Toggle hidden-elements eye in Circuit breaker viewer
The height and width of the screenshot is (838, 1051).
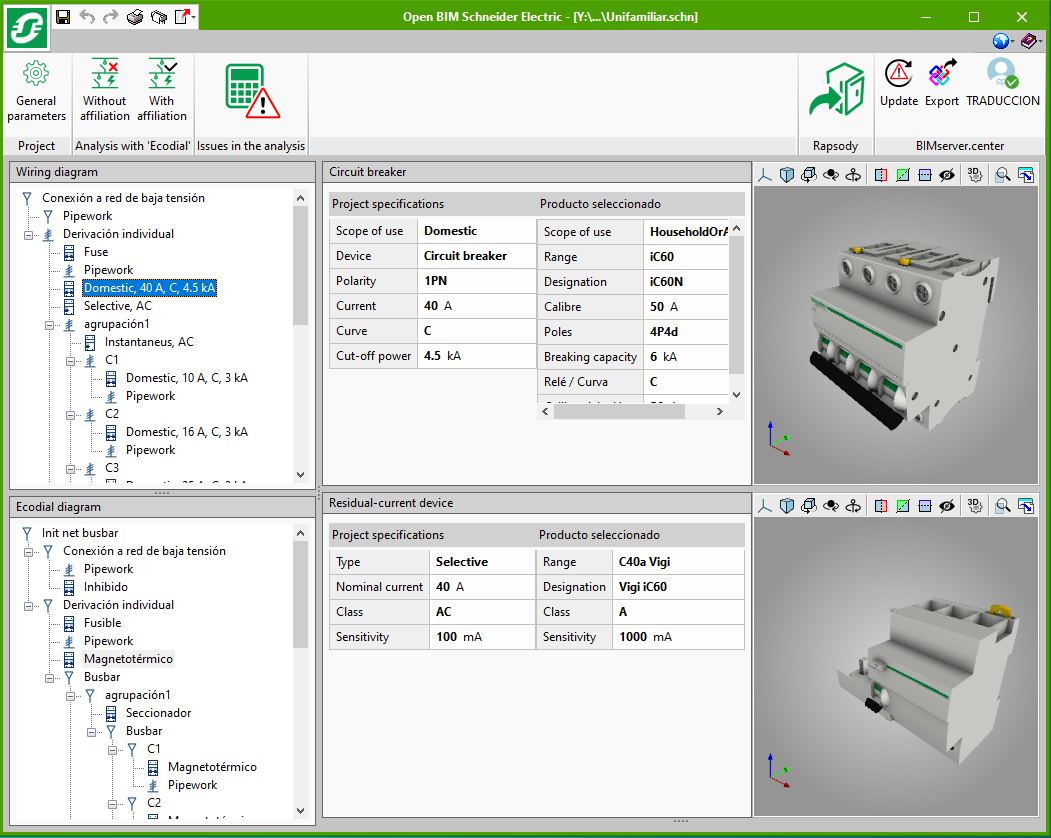946,175
